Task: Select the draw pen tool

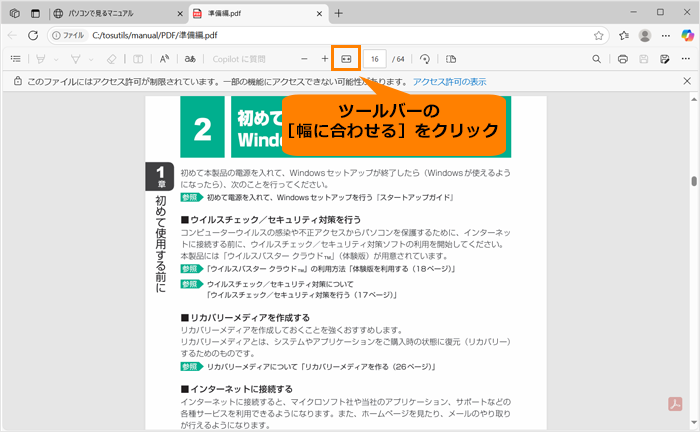Action: [x=75, y=59]
